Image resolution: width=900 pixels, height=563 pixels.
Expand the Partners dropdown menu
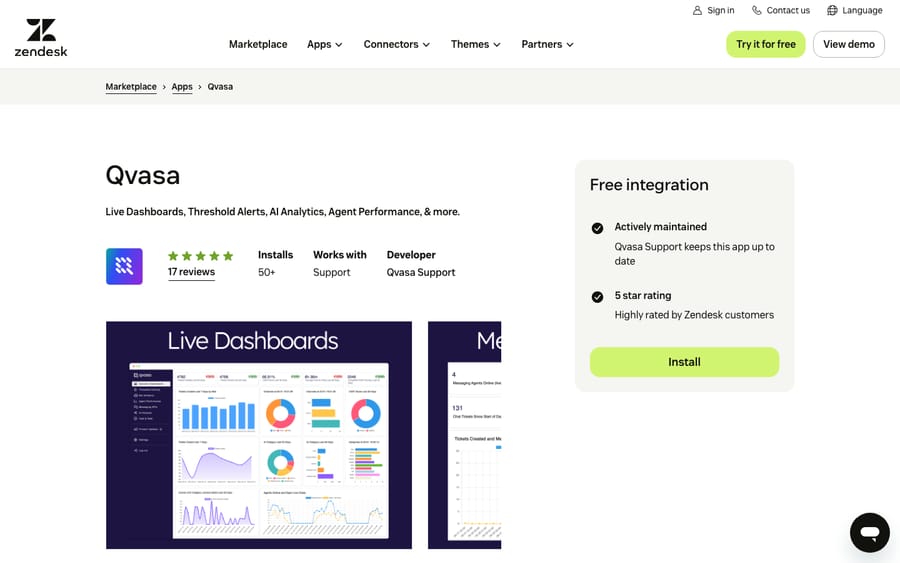coord(547,44)
